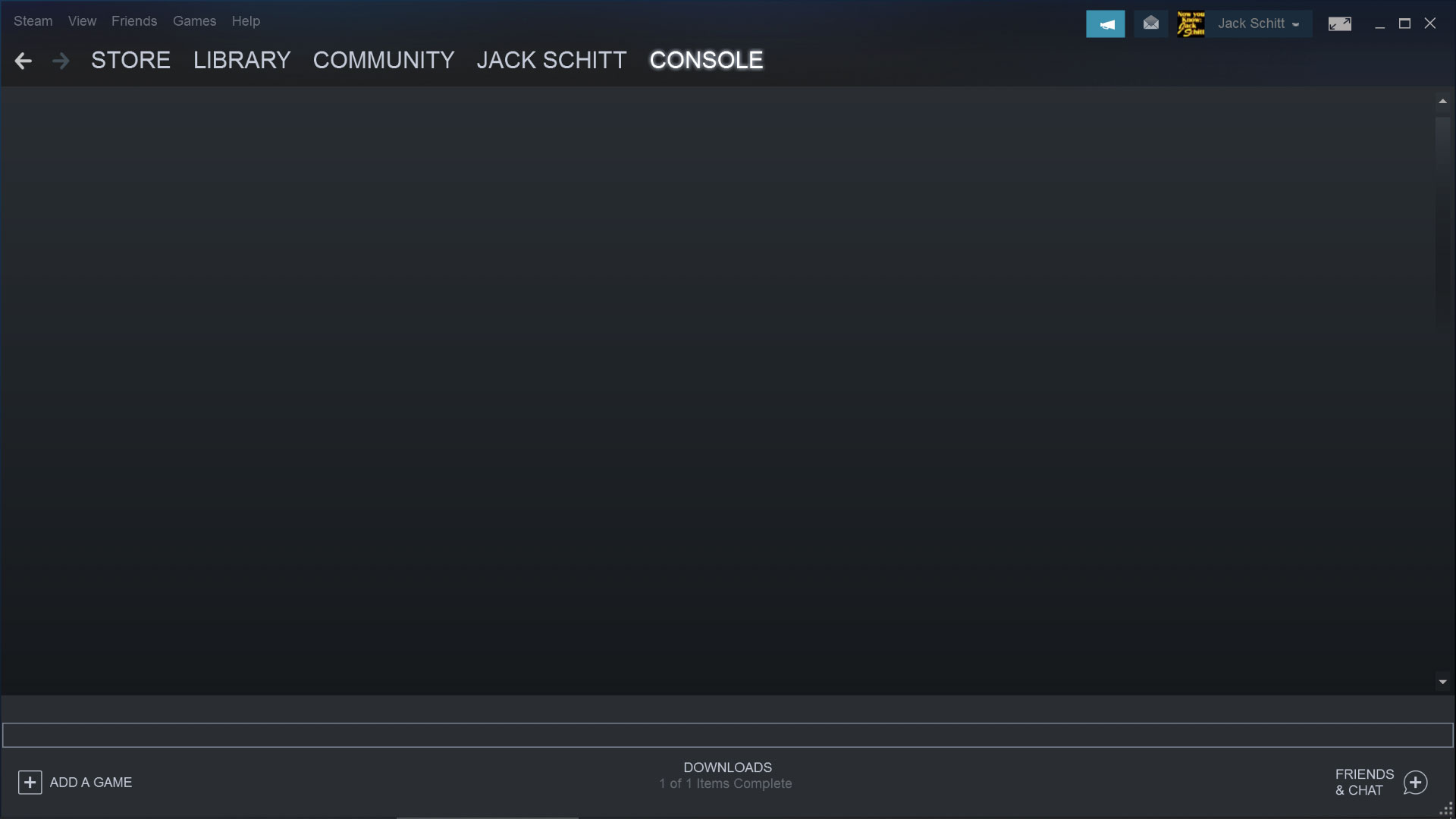Enter Big Picture mode icon
1456x819 pixels.
(1339, 24)
